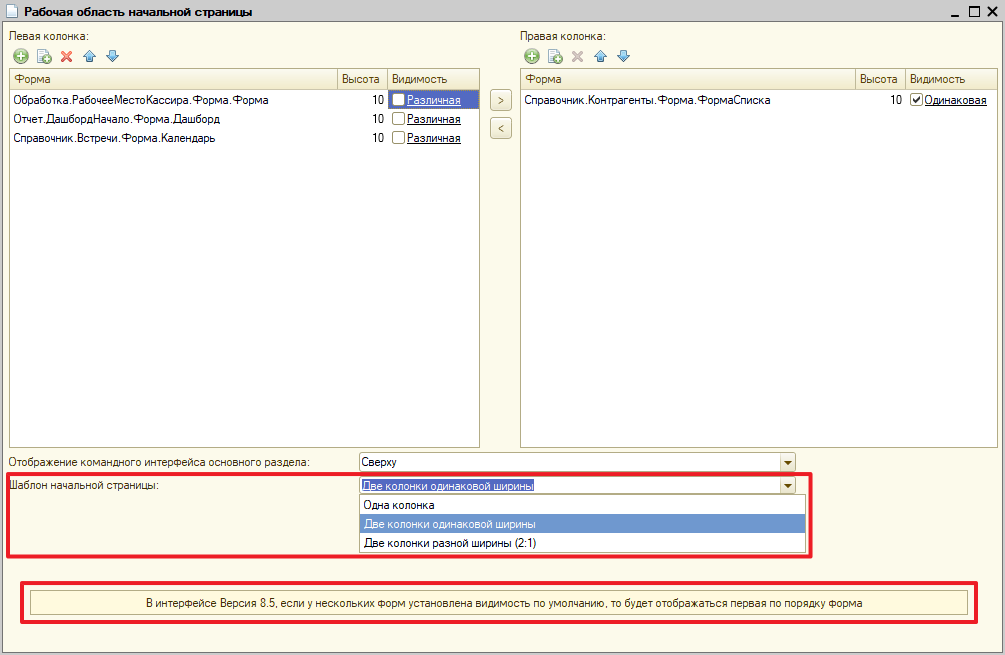Click the grey Delete icon in right column toolbar

[x=577, y=56]
